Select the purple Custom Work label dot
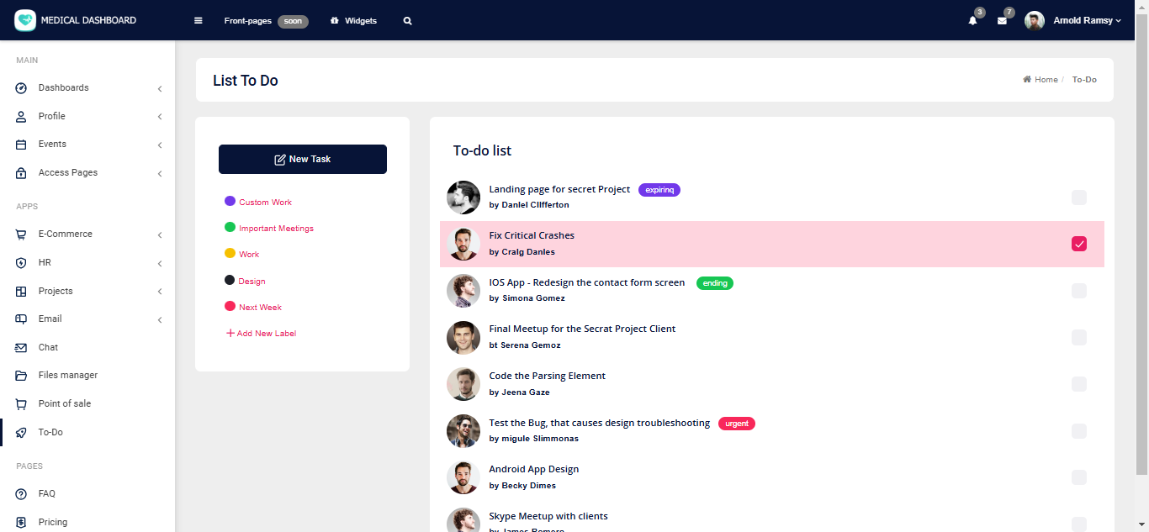1149x532 pixels. point(230,202)
